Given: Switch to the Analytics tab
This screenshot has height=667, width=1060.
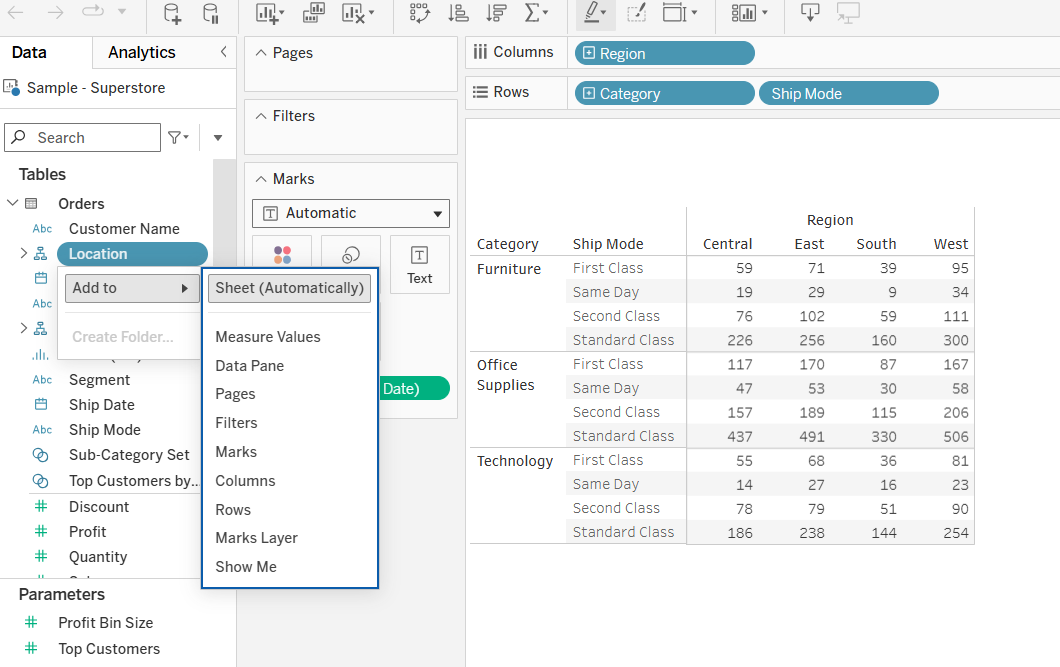Looking at the screenshot, I should (x=140, y=52).
